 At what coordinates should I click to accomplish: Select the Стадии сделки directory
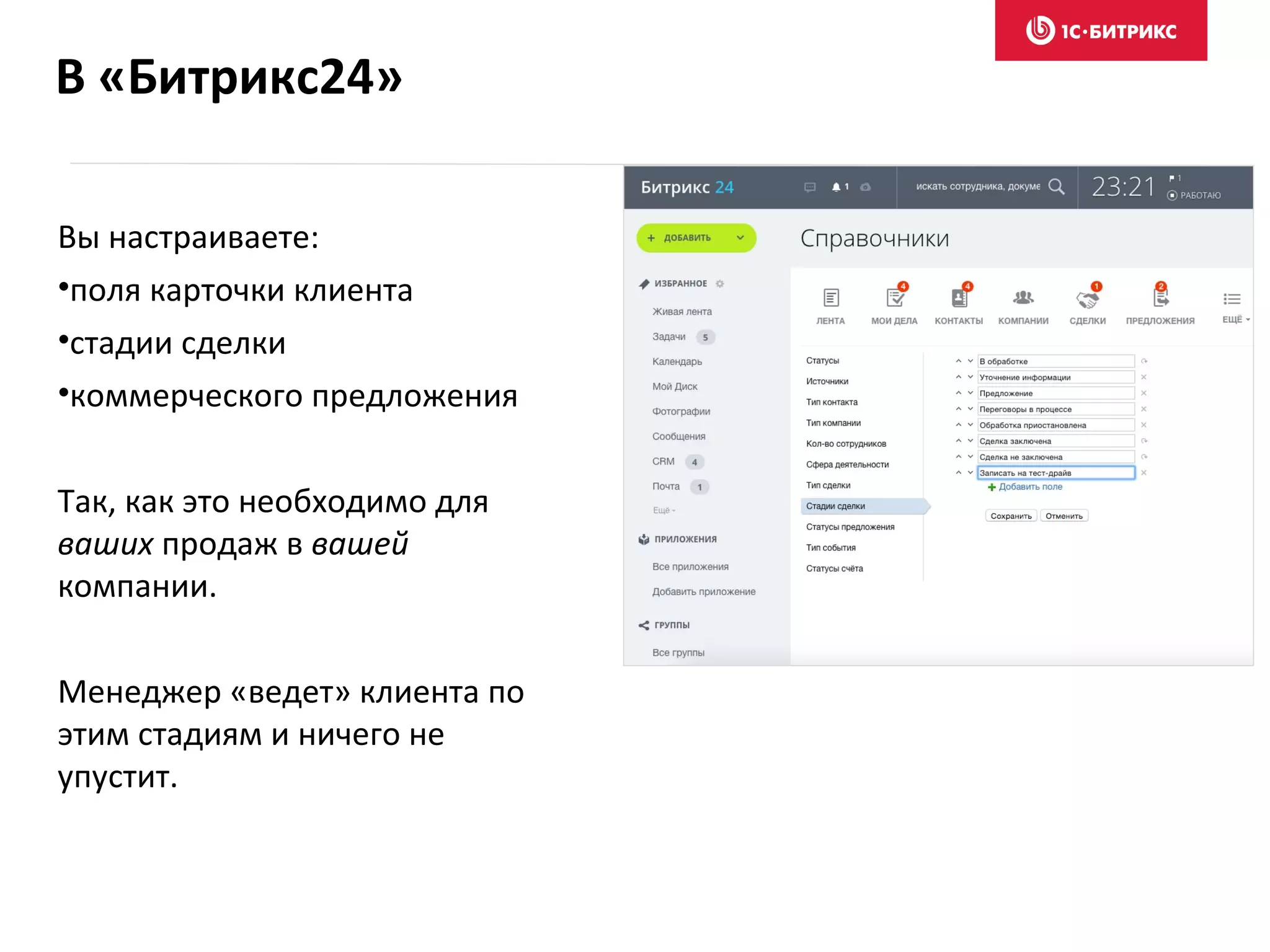coord(865,506)
